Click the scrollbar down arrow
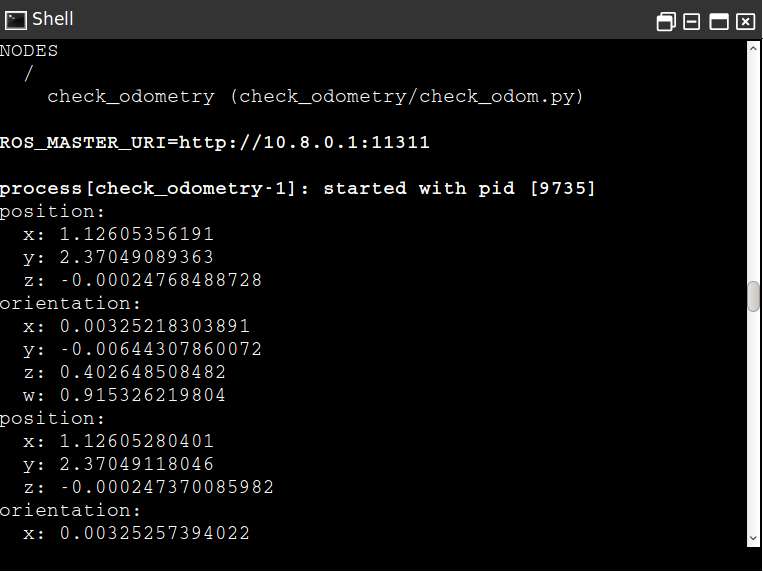Screen dimensions: 763x572 (753, 538)
